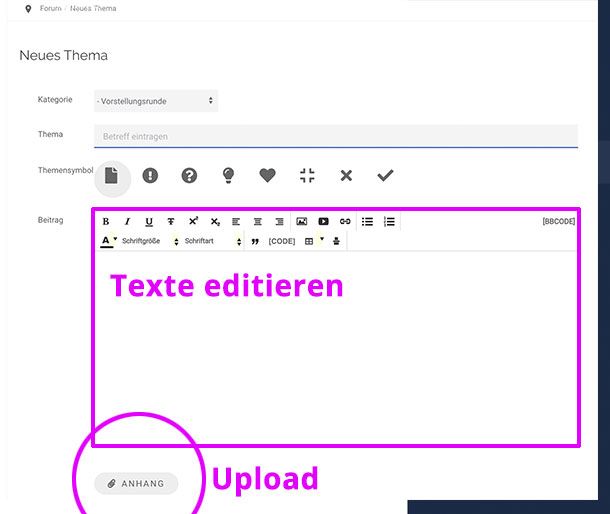Go to Forum in the breadcrumb
Screen dimensions: 610x514
click(49, 9)
